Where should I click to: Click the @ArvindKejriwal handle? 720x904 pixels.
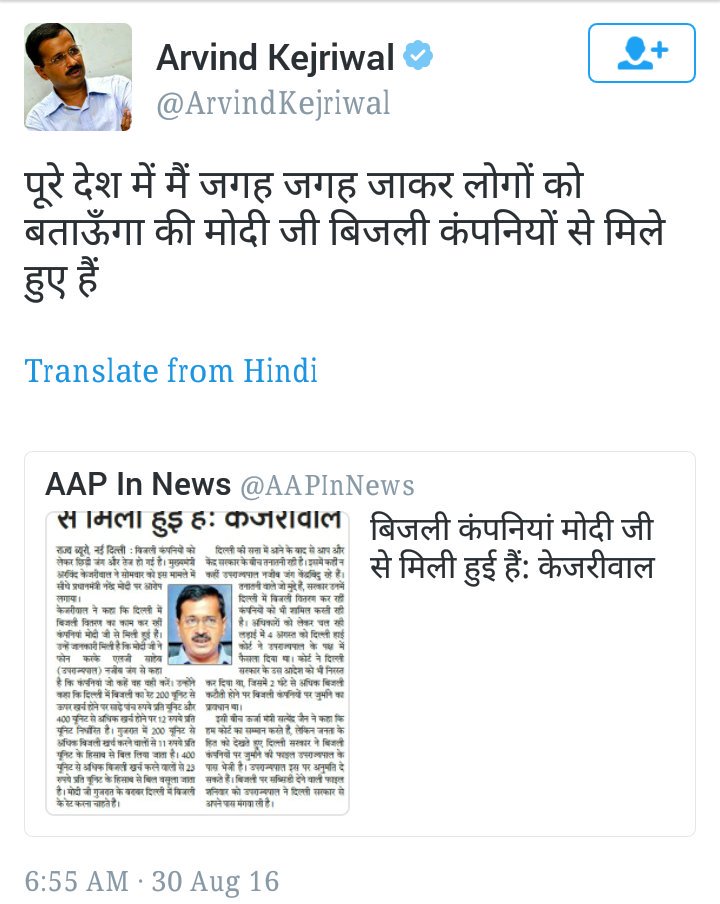click(x=273, y=104)
